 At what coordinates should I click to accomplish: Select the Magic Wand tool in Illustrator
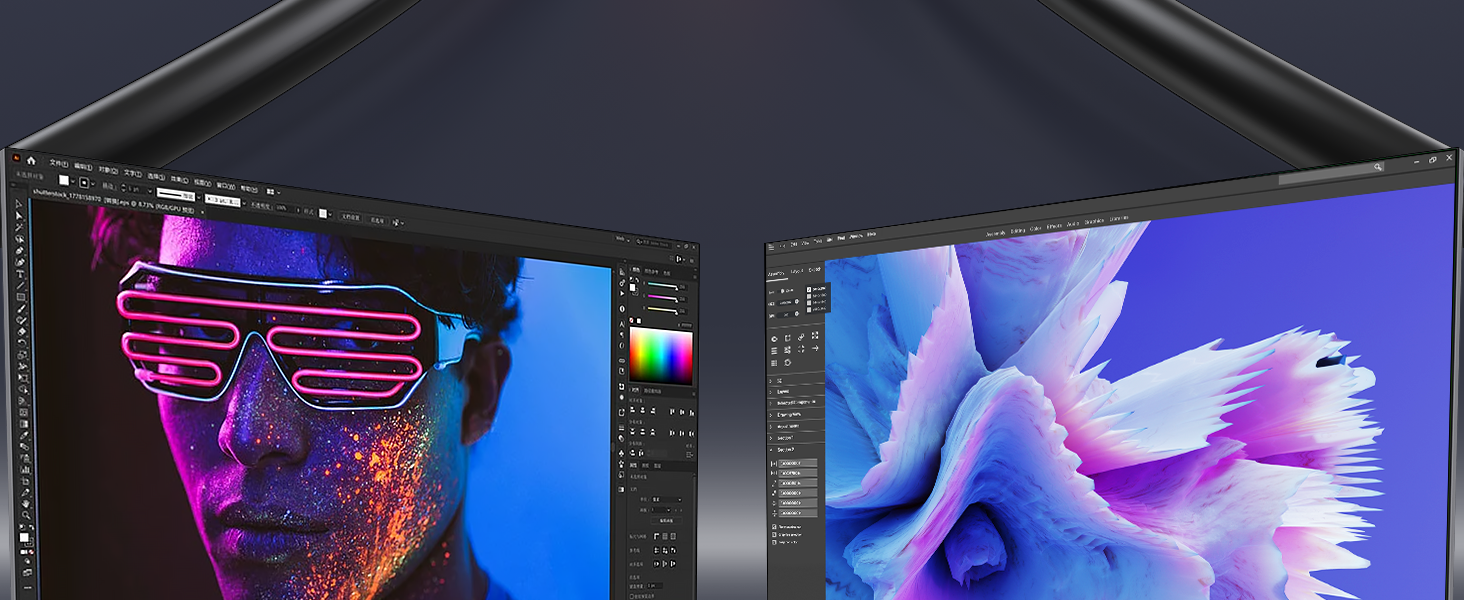[x=19, y=227]
